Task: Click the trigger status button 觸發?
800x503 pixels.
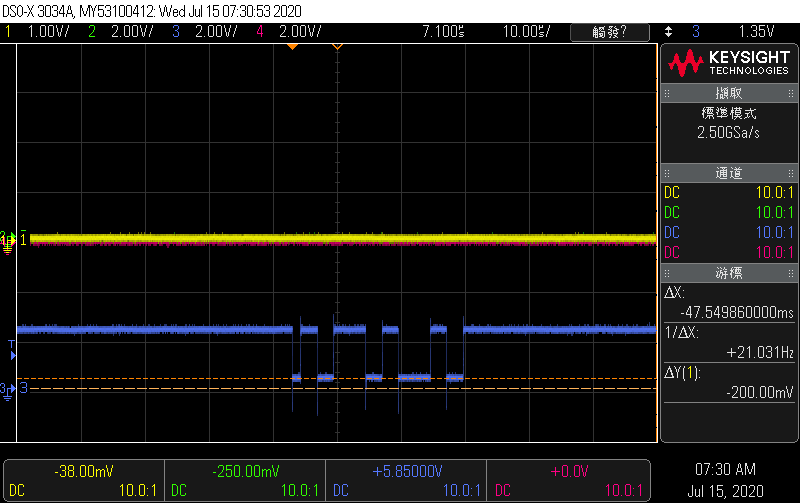Action: point(610,32)
